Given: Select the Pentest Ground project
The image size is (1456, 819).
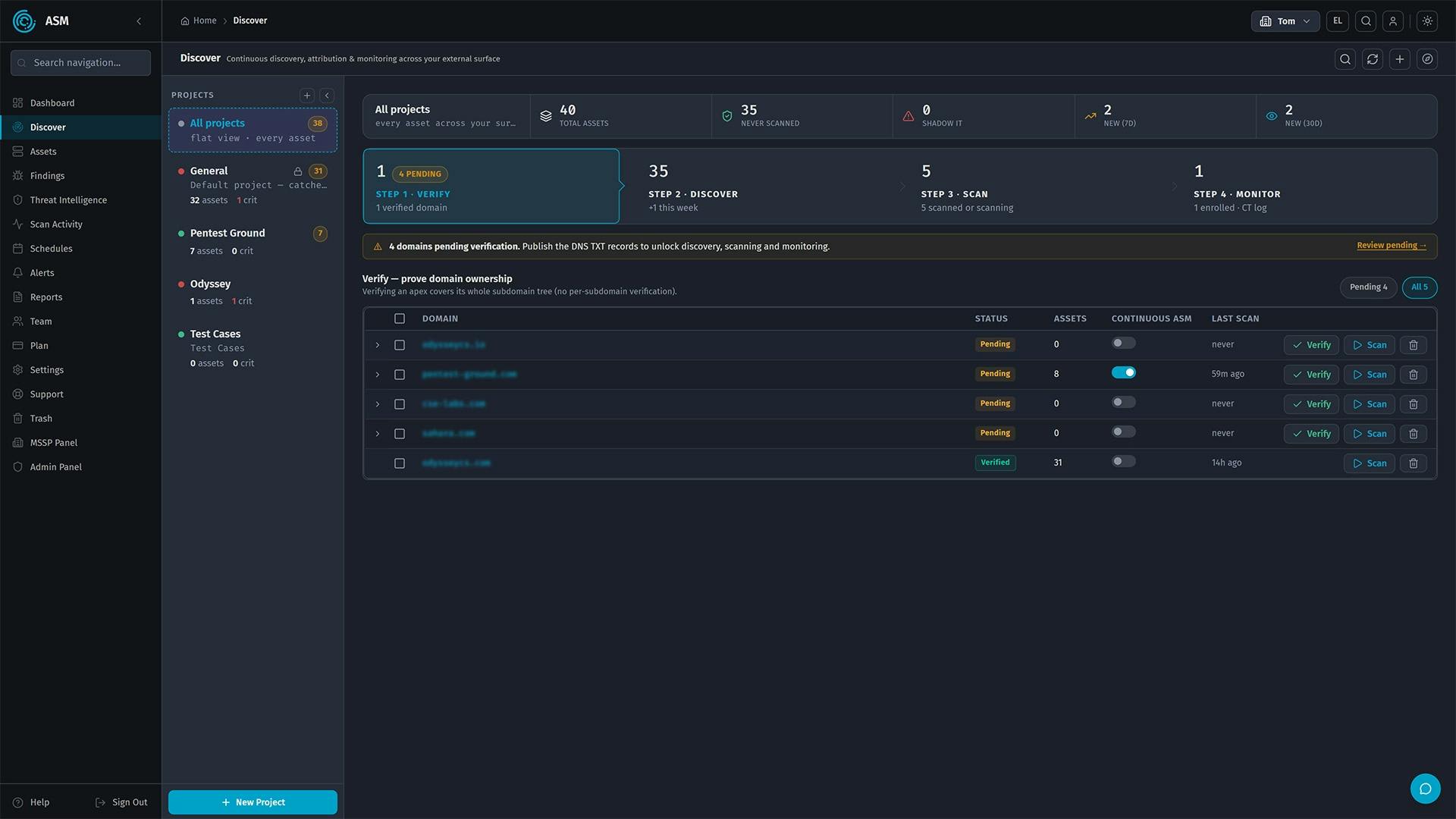Looking at the screenshot, I should point(253,241).
